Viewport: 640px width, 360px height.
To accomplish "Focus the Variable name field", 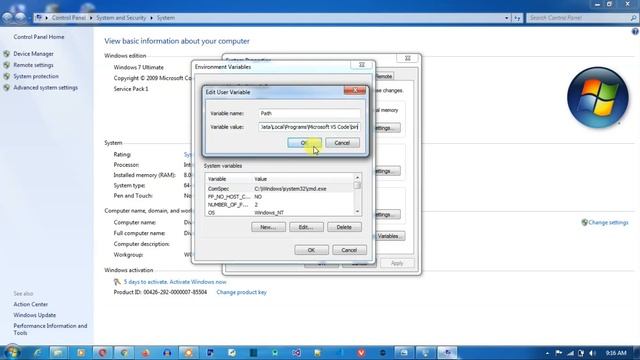I will pyautogui.click(x=309, y=113).
